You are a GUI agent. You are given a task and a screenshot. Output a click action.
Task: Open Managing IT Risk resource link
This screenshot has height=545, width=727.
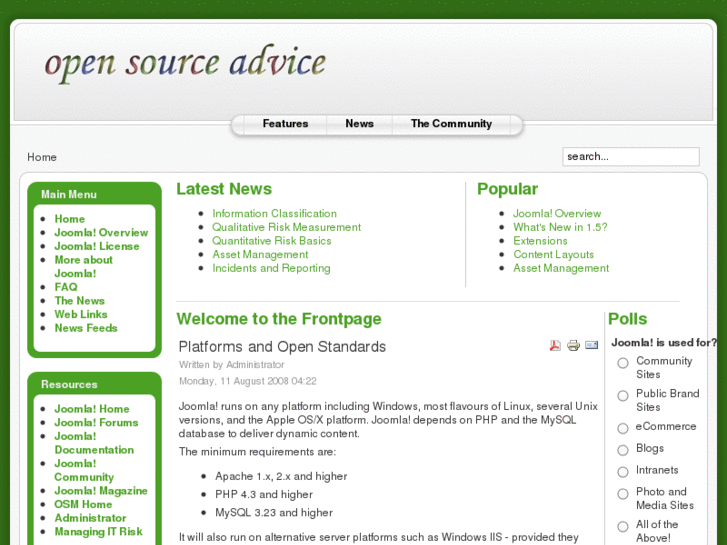click(98, 532)
